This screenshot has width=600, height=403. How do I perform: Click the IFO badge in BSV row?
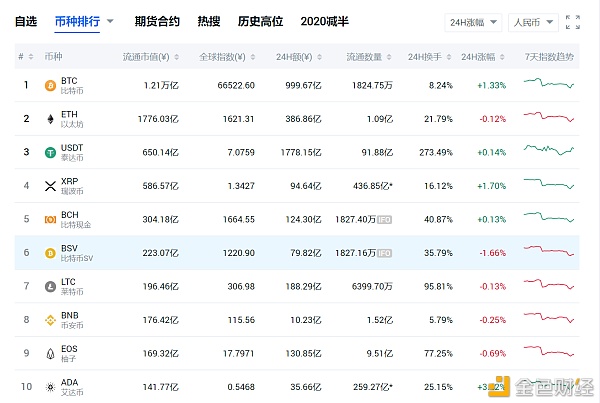coord(384,253)
